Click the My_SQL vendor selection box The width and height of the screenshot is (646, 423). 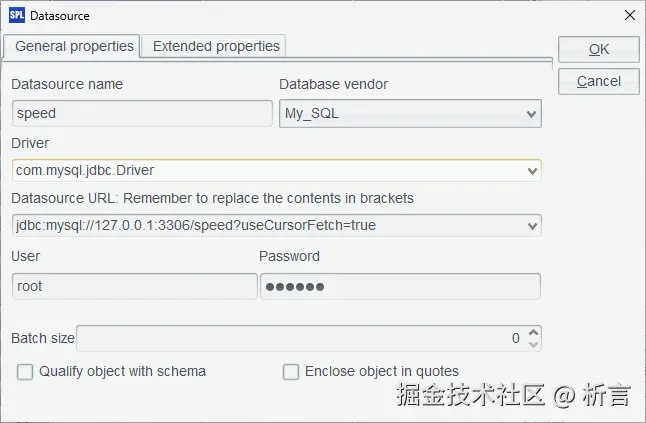(400, 114)
